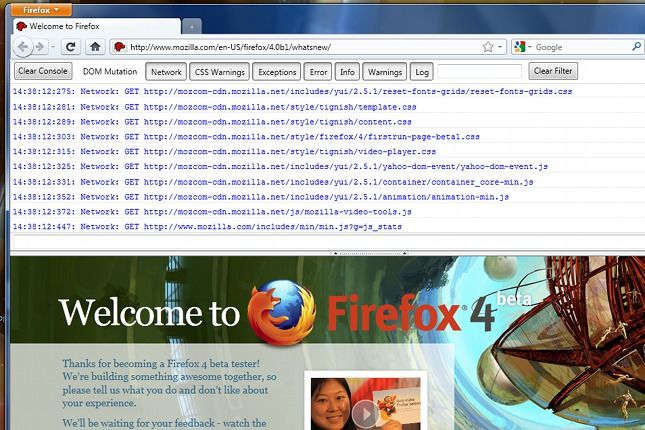Viewport: 645px width, 430px height.
Task: Select the Welcome to Firefox tab
Action: pyautogui.click(x=97, y=26)
